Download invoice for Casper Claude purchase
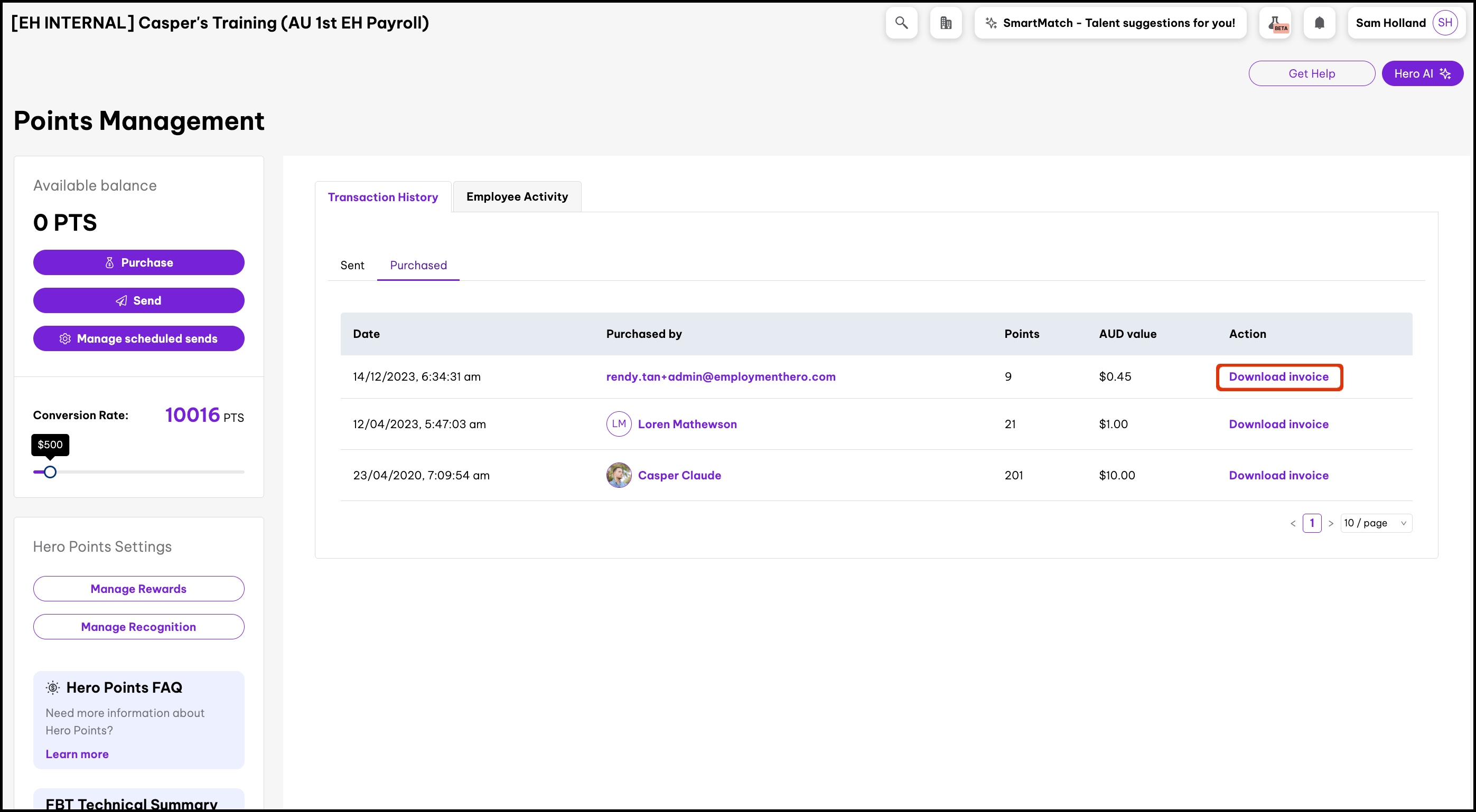The height and width of the screenshot is (812, 1476). pyautogui.click(x=1278, y=475)
